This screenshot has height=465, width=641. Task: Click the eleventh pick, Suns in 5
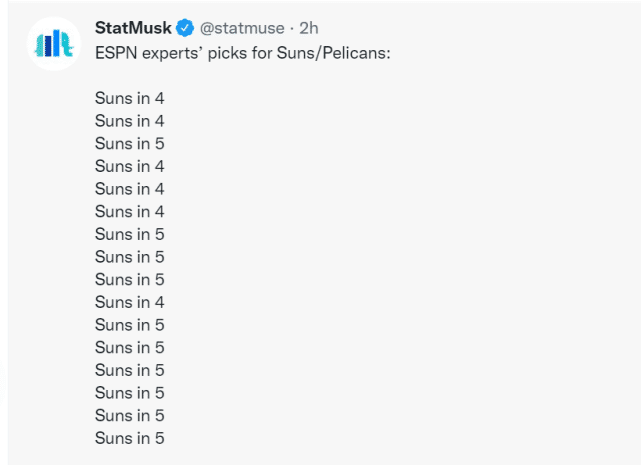pos(130,325)
